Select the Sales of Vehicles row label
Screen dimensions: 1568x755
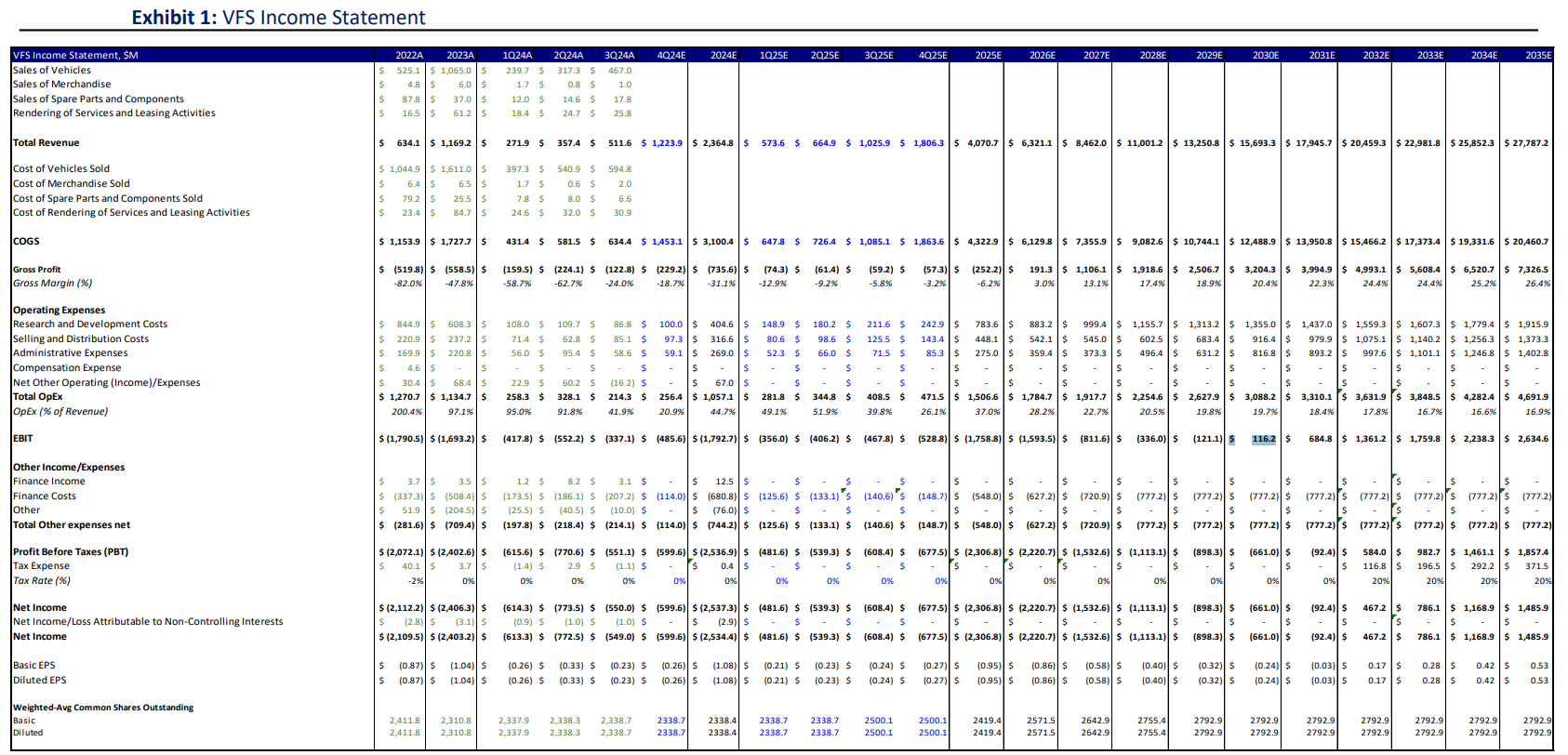coord(52,70)
